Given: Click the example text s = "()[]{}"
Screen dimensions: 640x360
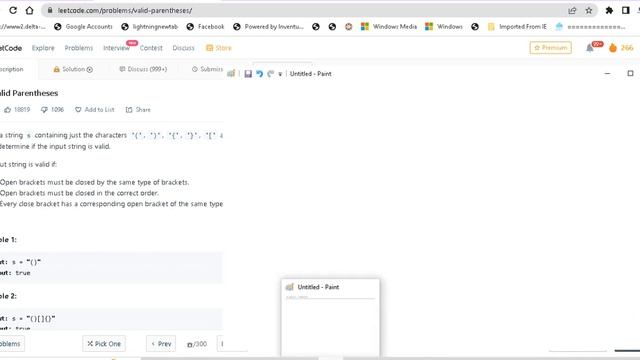Looking at the screenshot, I should click(33, 318).
